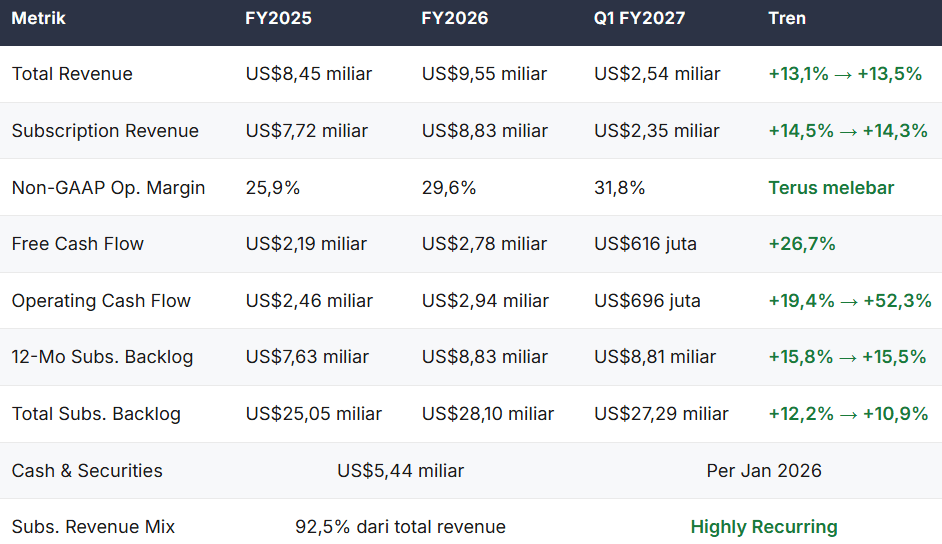Click the green Terus melebar trend text
942x544 pixels.
pyautogui.click(x=831, y=188)
